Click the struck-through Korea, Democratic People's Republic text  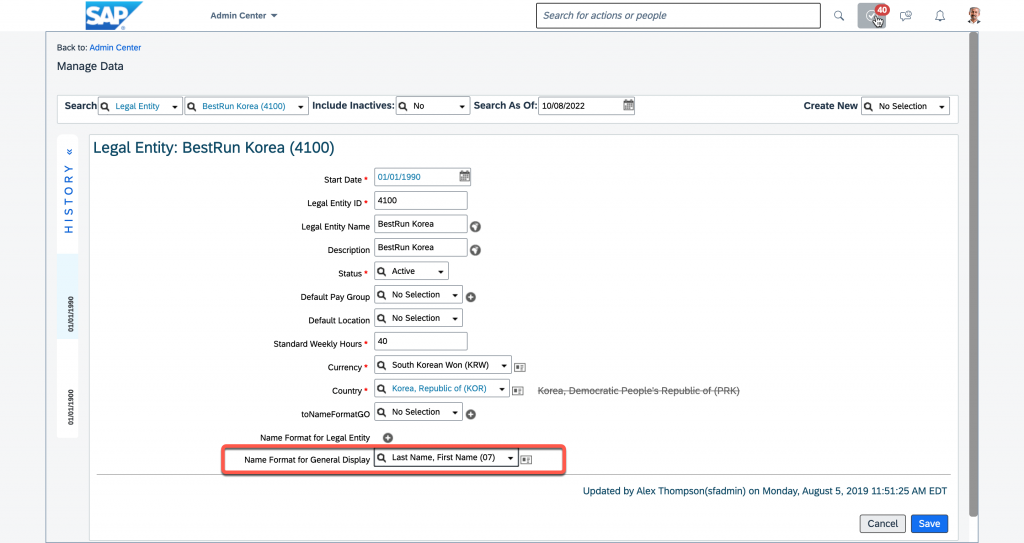[x=638, y=391]
